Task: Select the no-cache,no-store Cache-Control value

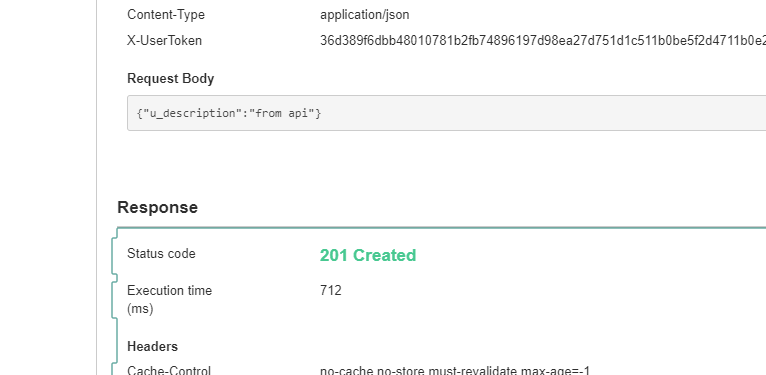Action: 455,370
